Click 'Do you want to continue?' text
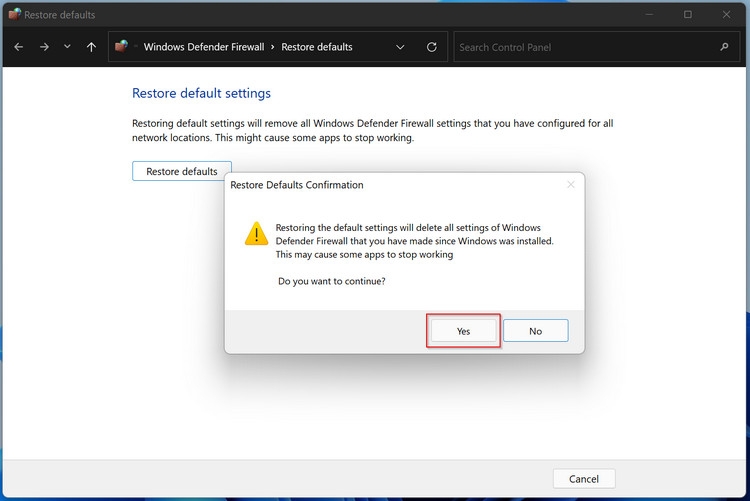 pyautogui.click(x=331, y=281)
